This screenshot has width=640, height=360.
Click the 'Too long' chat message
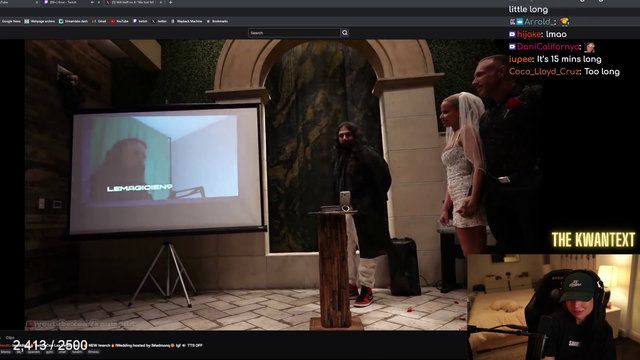tap(602, 72)
